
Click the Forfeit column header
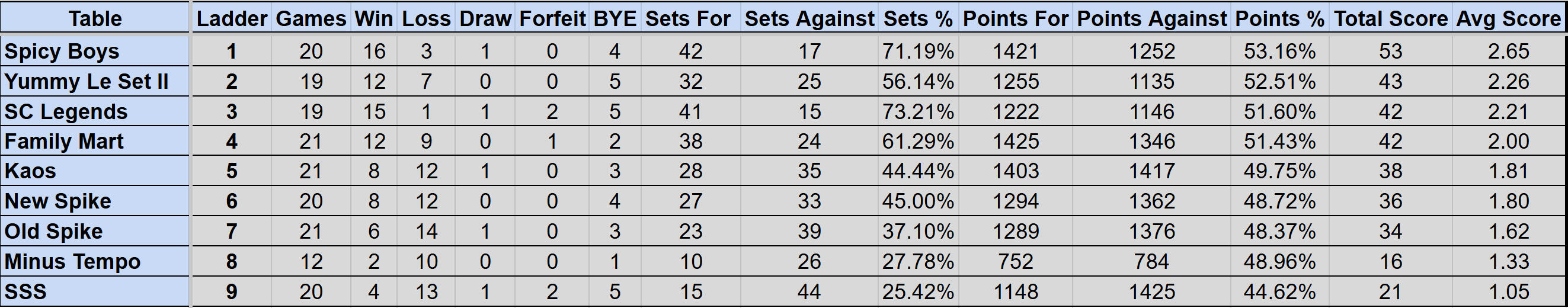[x=552, y=18]
